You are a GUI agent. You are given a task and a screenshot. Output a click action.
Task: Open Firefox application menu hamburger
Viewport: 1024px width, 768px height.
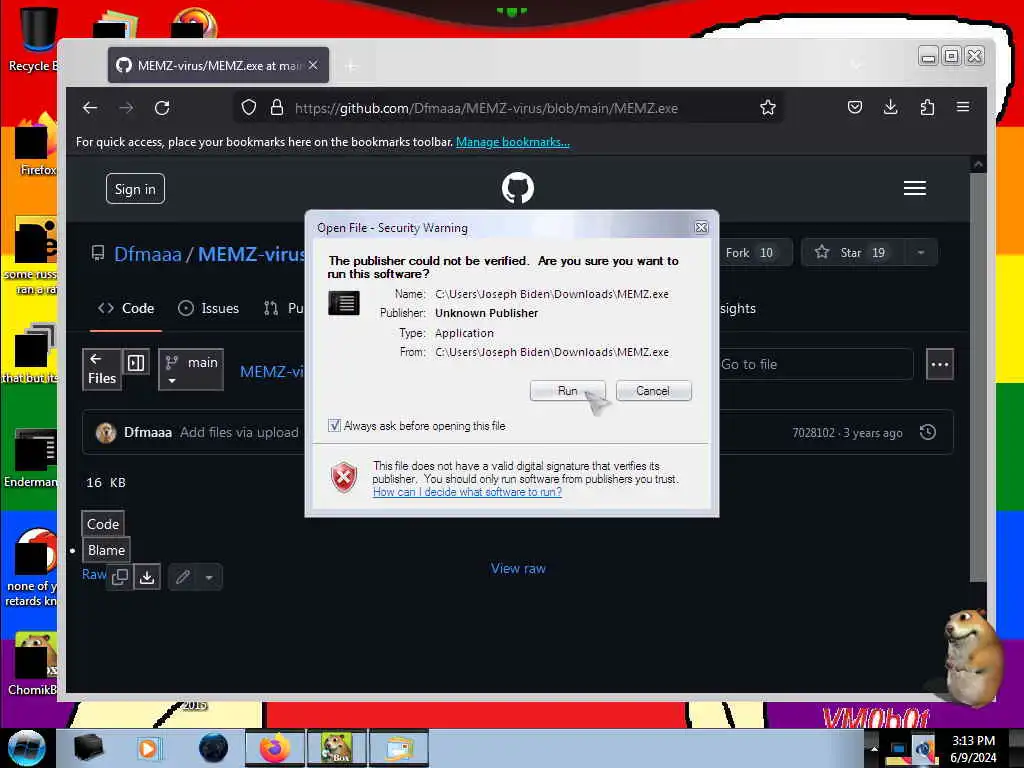(963, 107)
